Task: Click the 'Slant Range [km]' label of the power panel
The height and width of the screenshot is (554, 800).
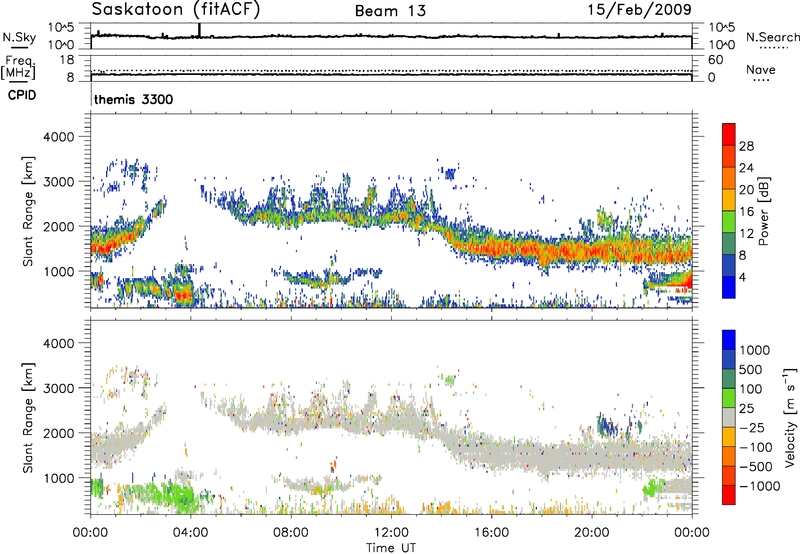Action: (28, 212)
